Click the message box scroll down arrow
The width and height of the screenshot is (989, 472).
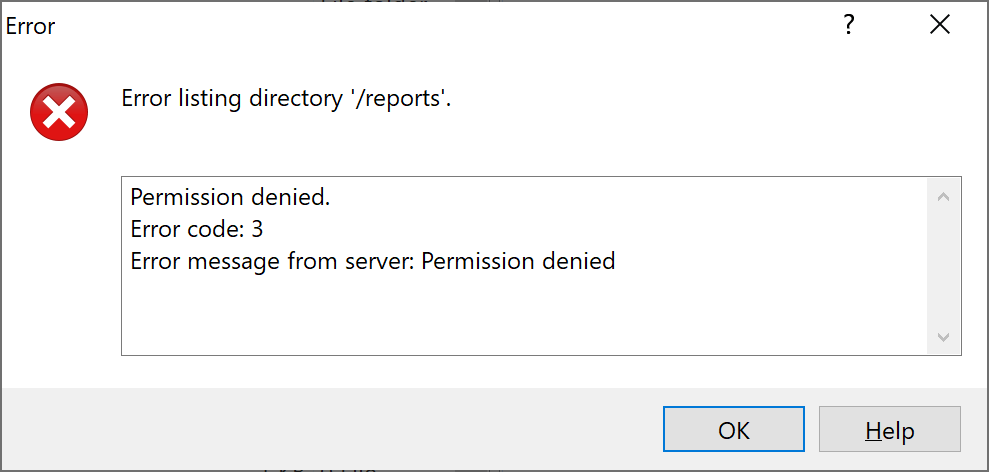943,337
